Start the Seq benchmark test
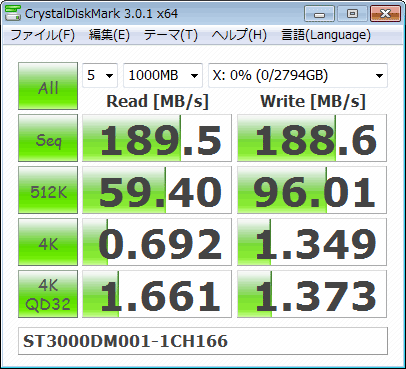406x369 pixels. [48, 138]
